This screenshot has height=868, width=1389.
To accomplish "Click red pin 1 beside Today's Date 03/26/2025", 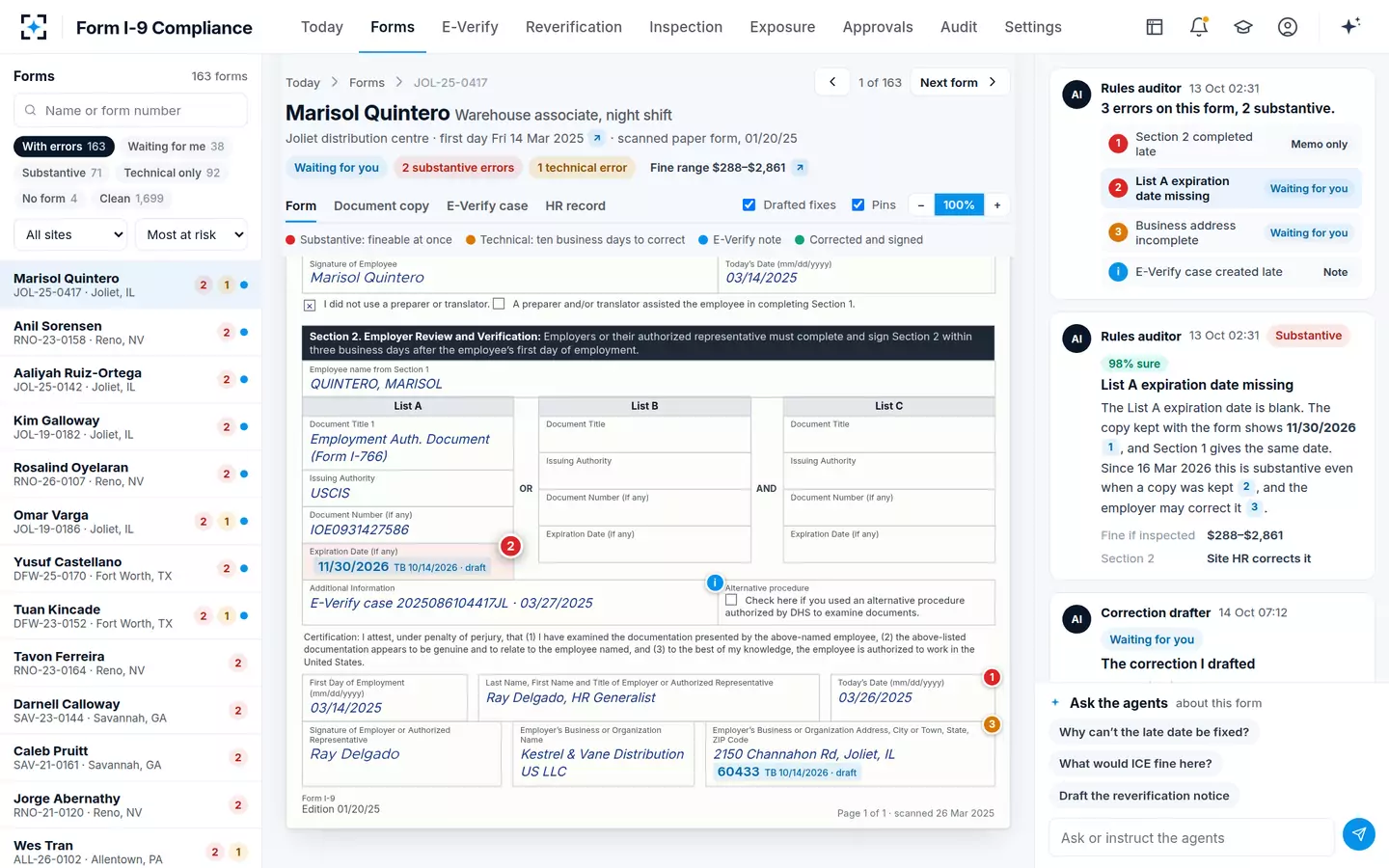I will click(992, 677).
